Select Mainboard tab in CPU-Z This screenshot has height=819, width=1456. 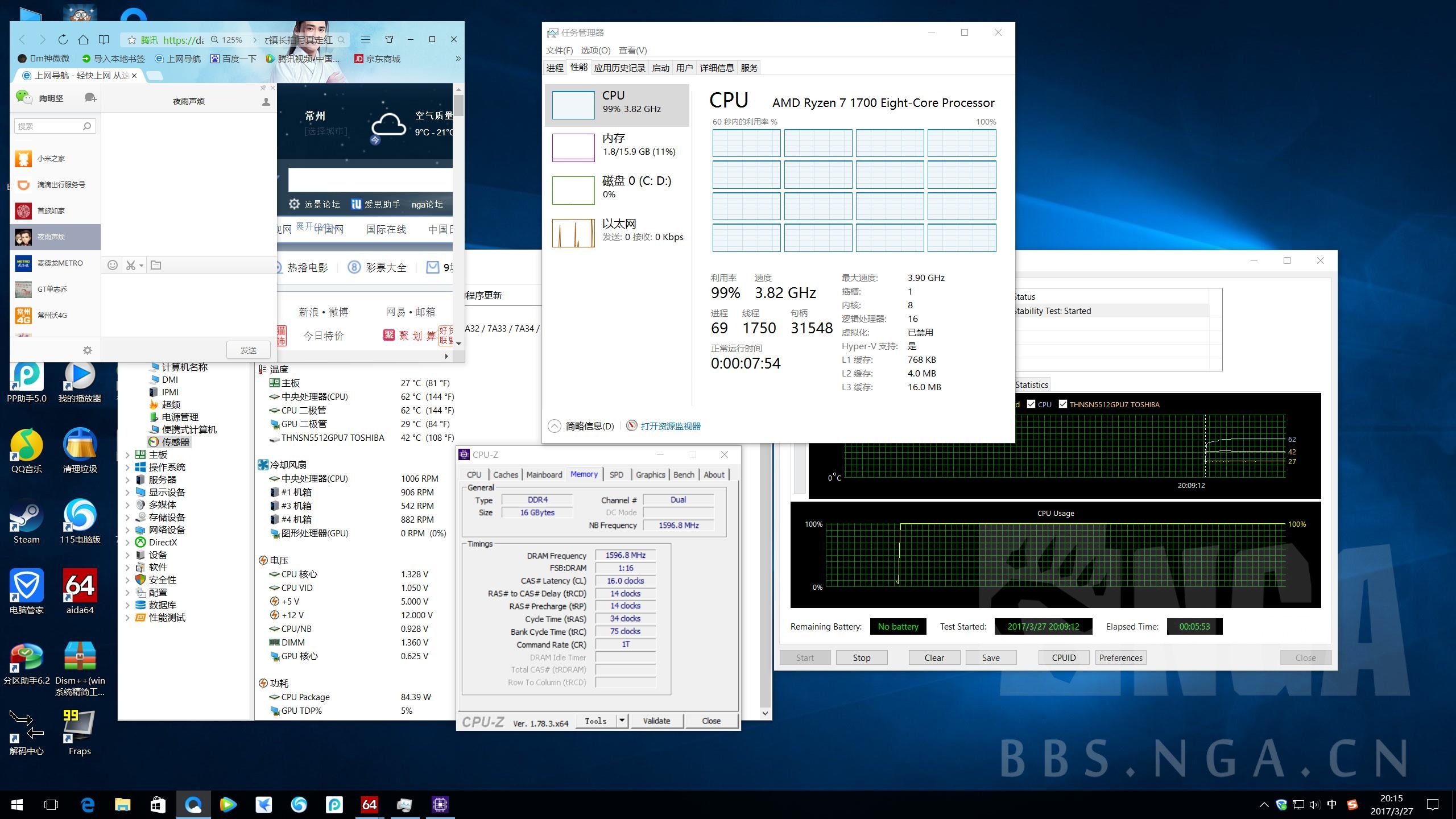pyautogui.click(x=544, y=475)
